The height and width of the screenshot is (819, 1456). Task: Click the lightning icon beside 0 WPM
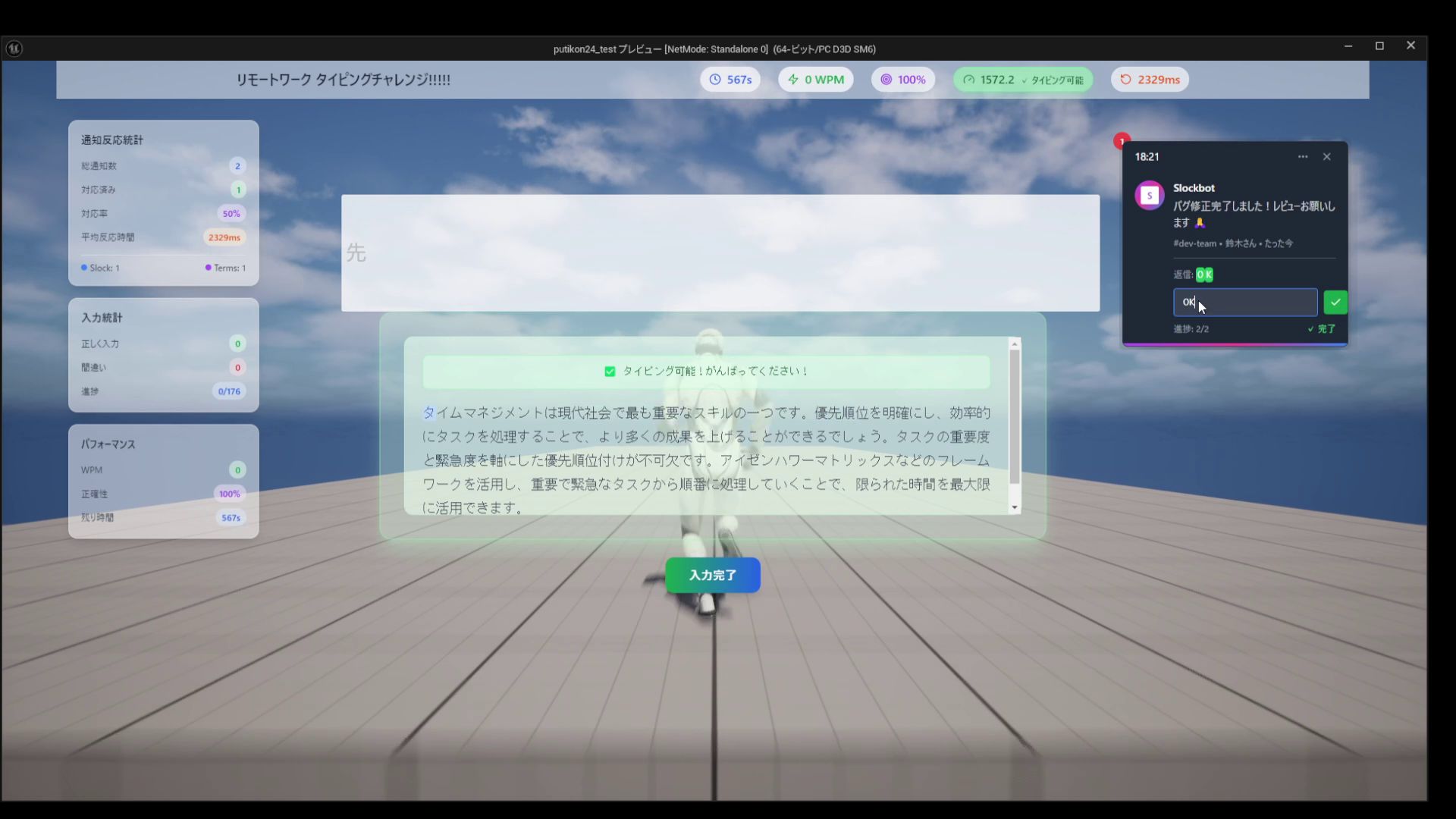coord(793,80)
